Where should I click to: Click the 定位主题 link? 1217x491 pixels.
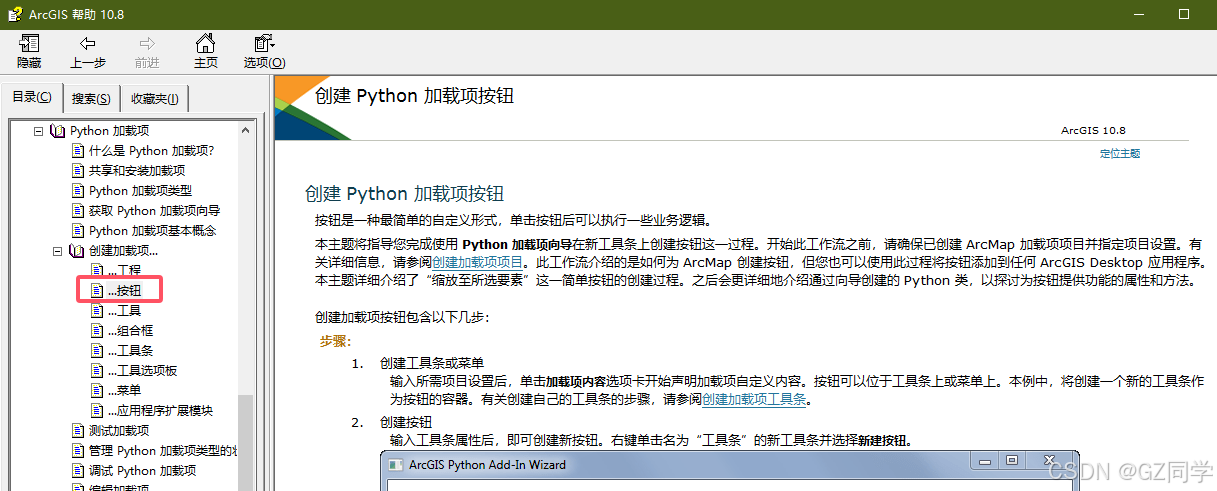coord(1120,154)
